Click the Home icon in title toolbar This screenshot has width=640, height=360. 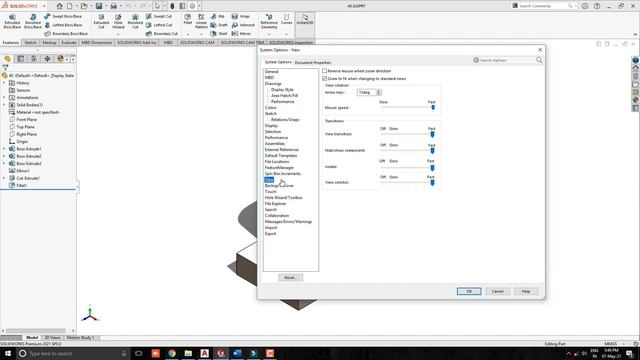pyautogui.click(x=60, y=6)
